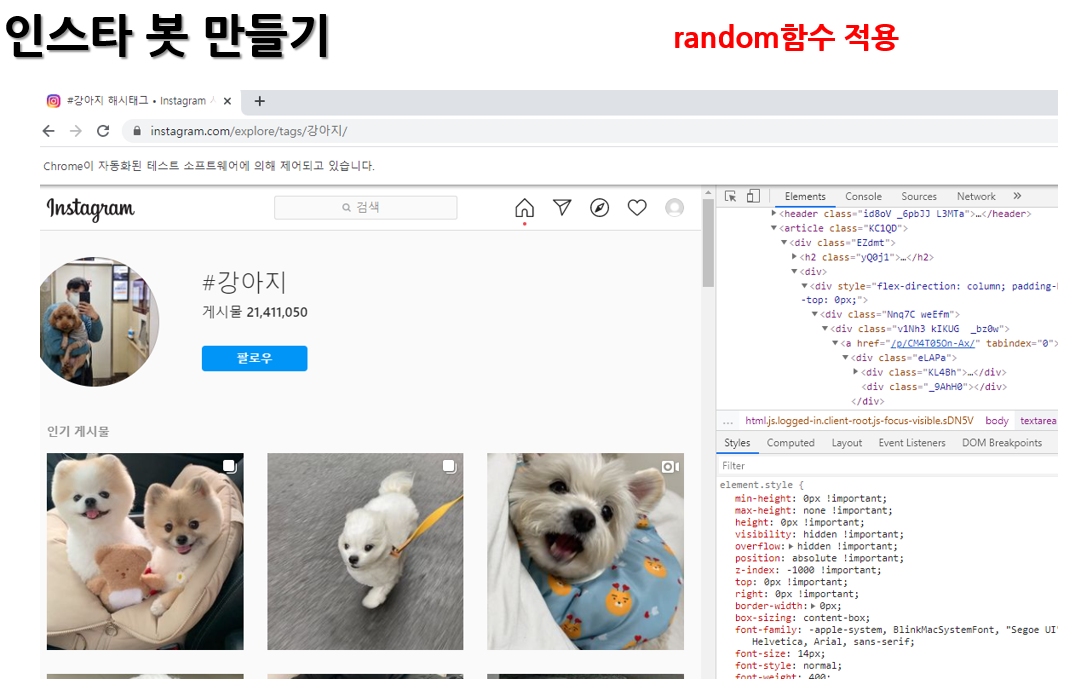Open Instagram direct messages paper plane icon
Viewport: 1077px width, 688px height.
click(563, 207)
